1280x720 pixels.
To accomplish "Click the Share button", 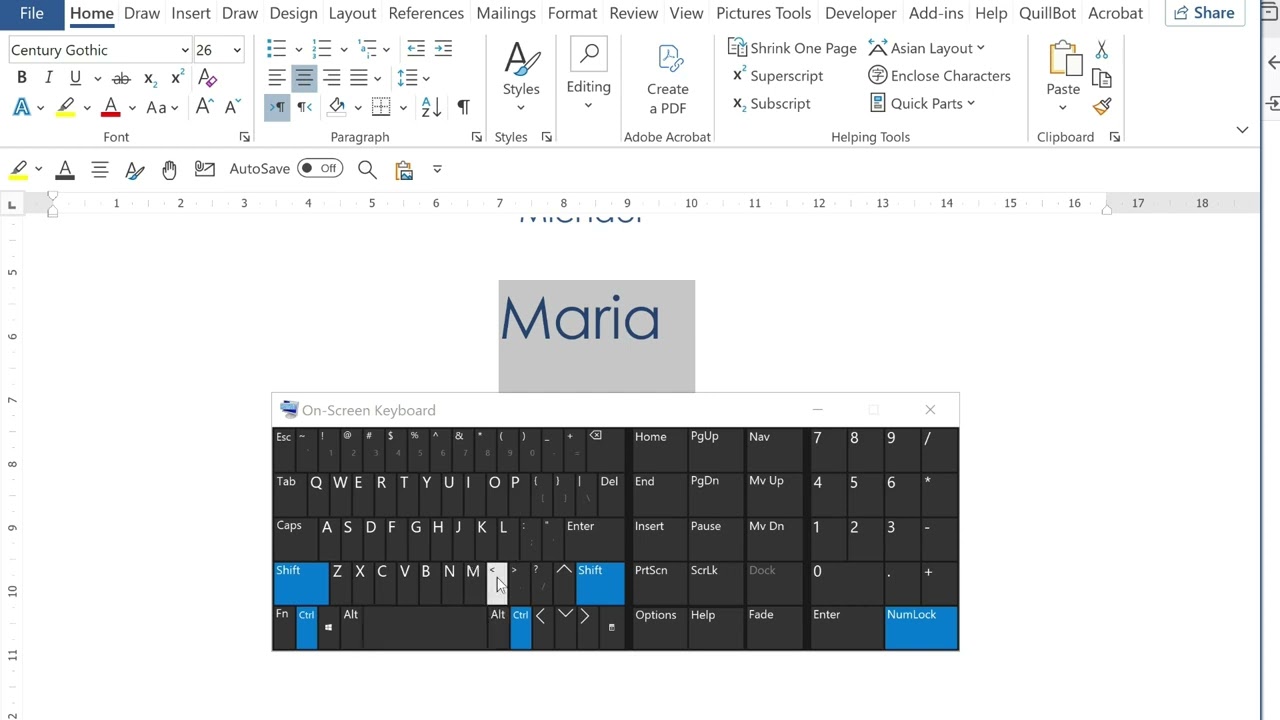I will [1204, 13].
